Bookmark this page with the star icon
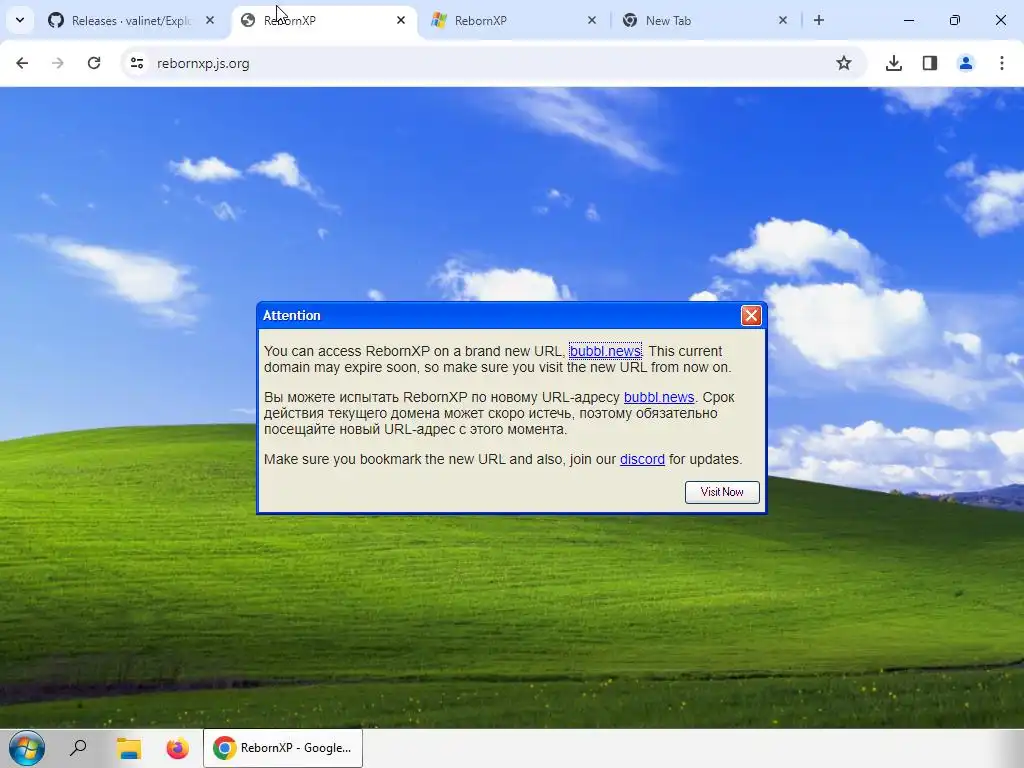The height and width of the screenshot is (768, 1024). click(x=844, y=63)
